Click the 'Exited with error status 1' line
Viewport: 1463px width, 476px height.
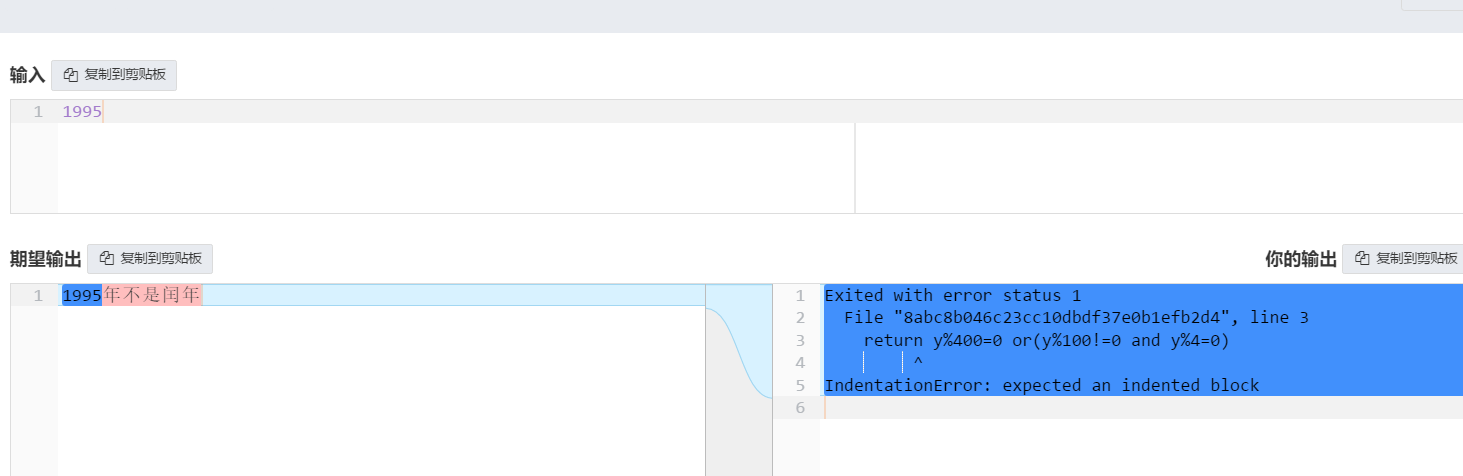point(952,295)
